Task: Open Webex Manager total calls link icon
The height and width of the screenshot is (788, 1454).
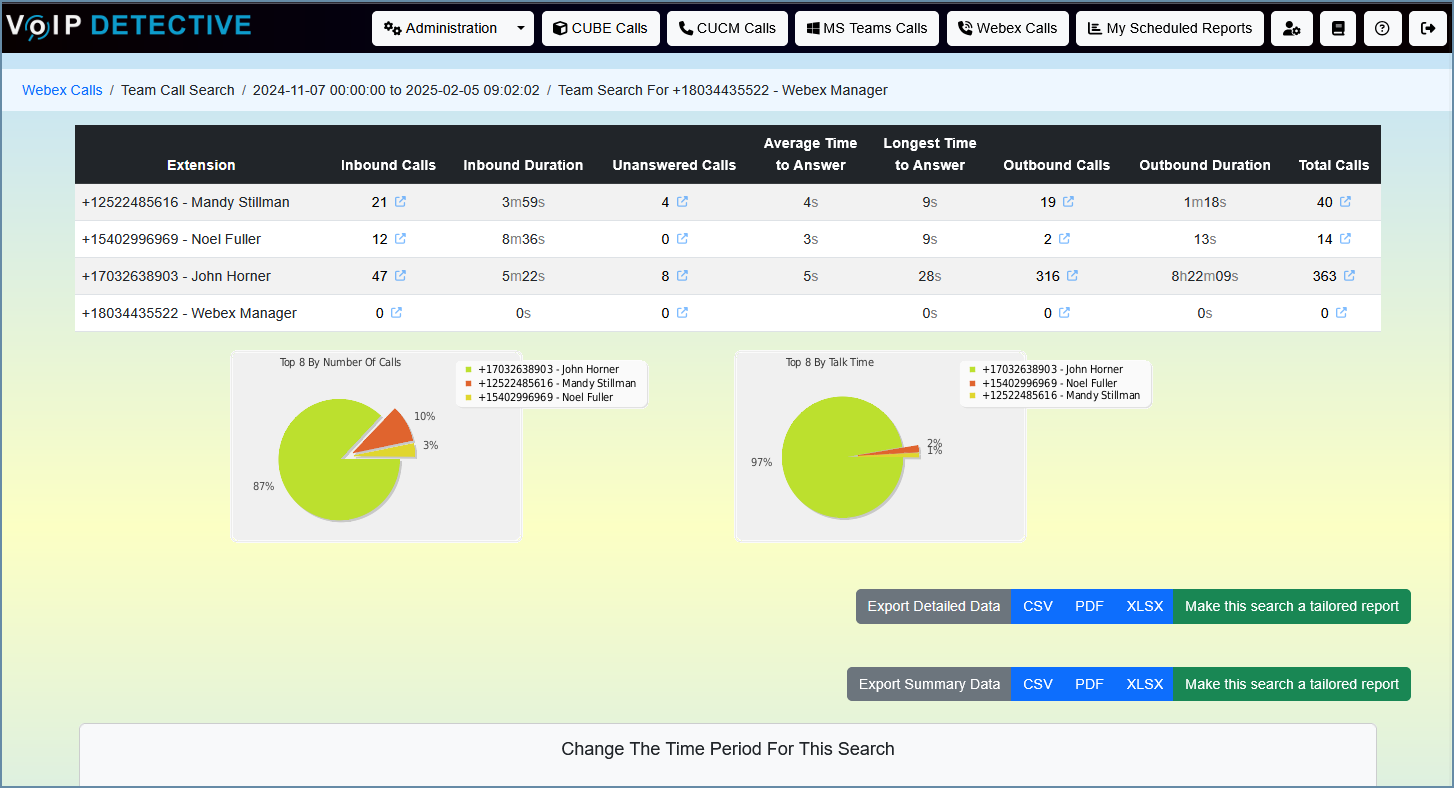Action: point(1341,313)
